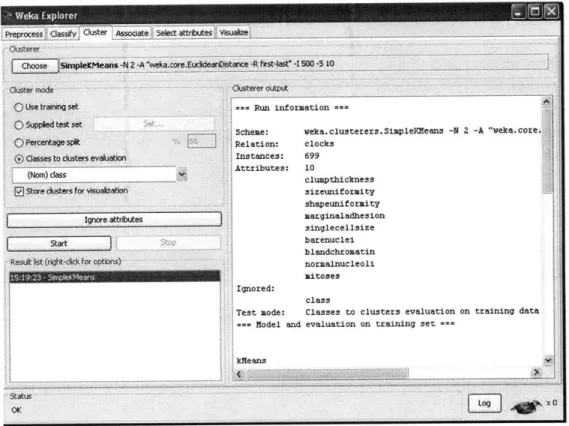The image size is (569, 426).
Task: Click the Weka Explorer title bar icon
Action: coord(8,15)
